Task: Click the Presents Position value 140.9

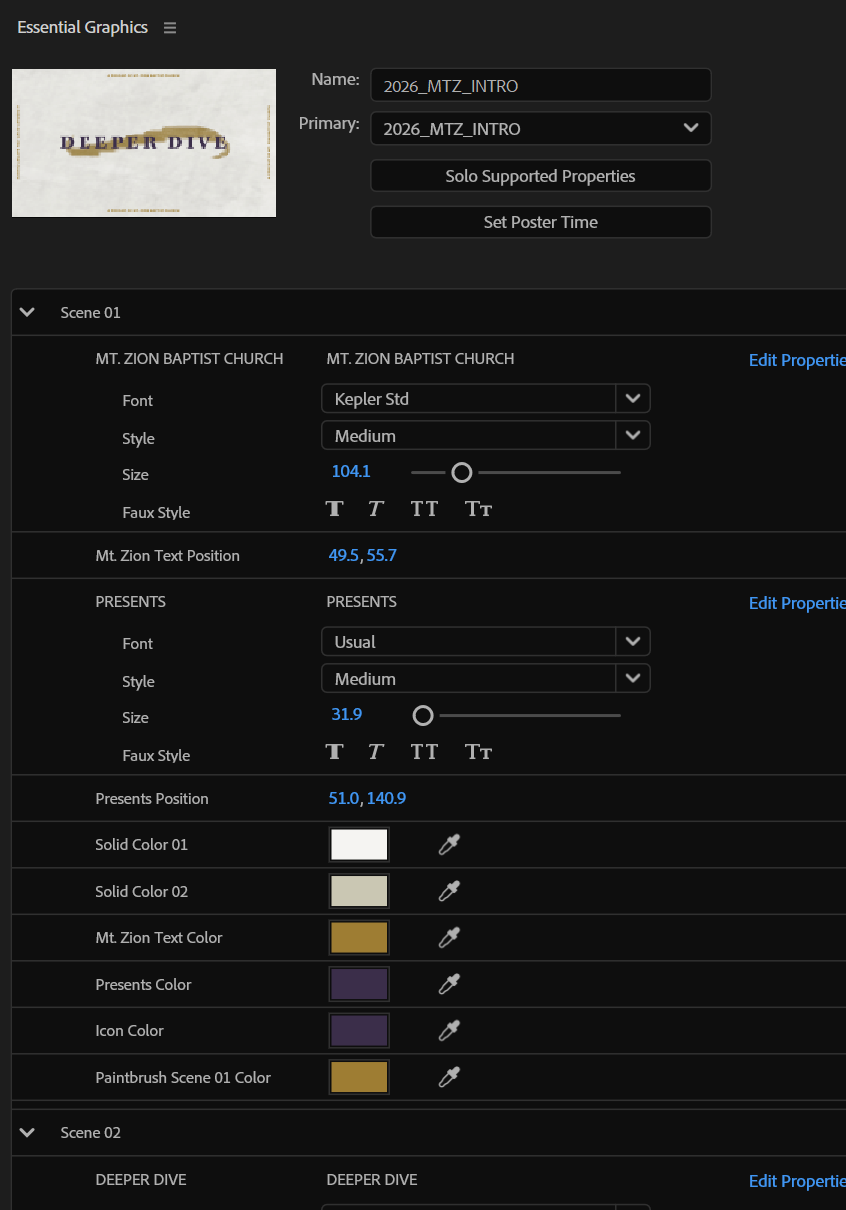Action: pyautogui.click(x=386, y=798)
